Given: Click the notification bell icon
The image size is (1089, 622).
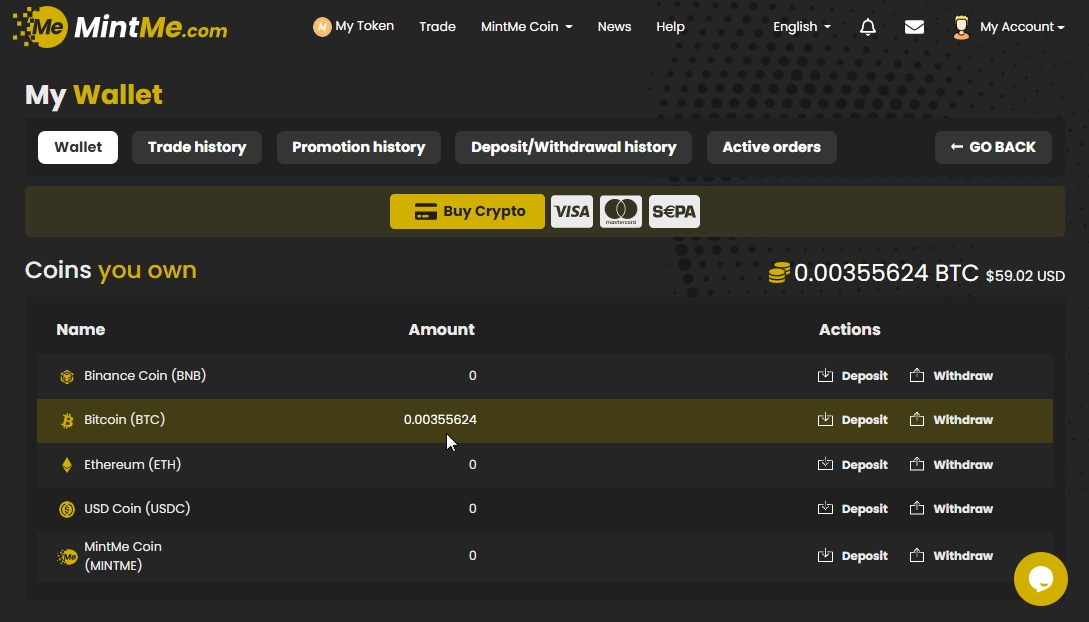Looking at the screenshot, I should click(868, 27).
